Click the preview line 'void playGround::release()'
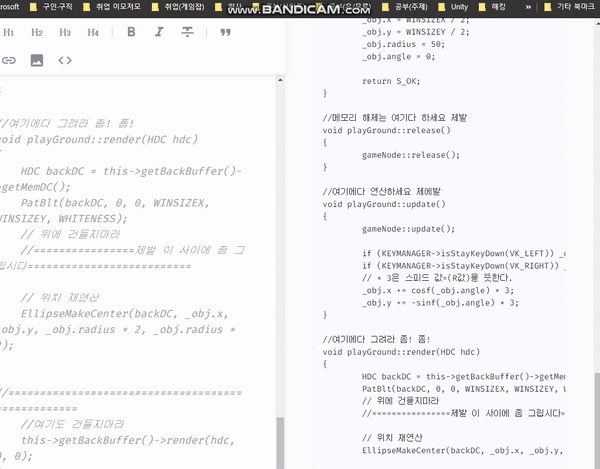Screen dimensions: 600x469 click(386, 130)
